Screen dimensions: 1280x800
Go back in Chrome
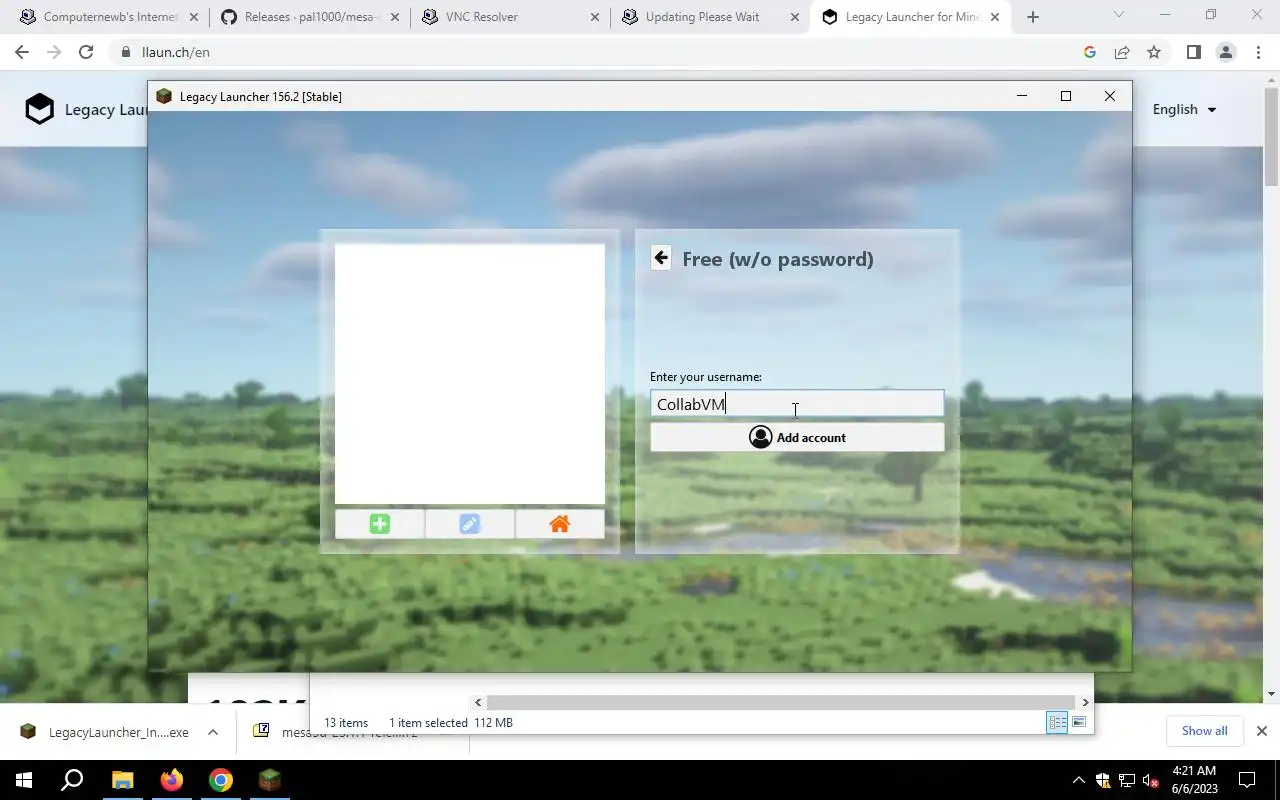pyautogui.click(x=22, y=52)
